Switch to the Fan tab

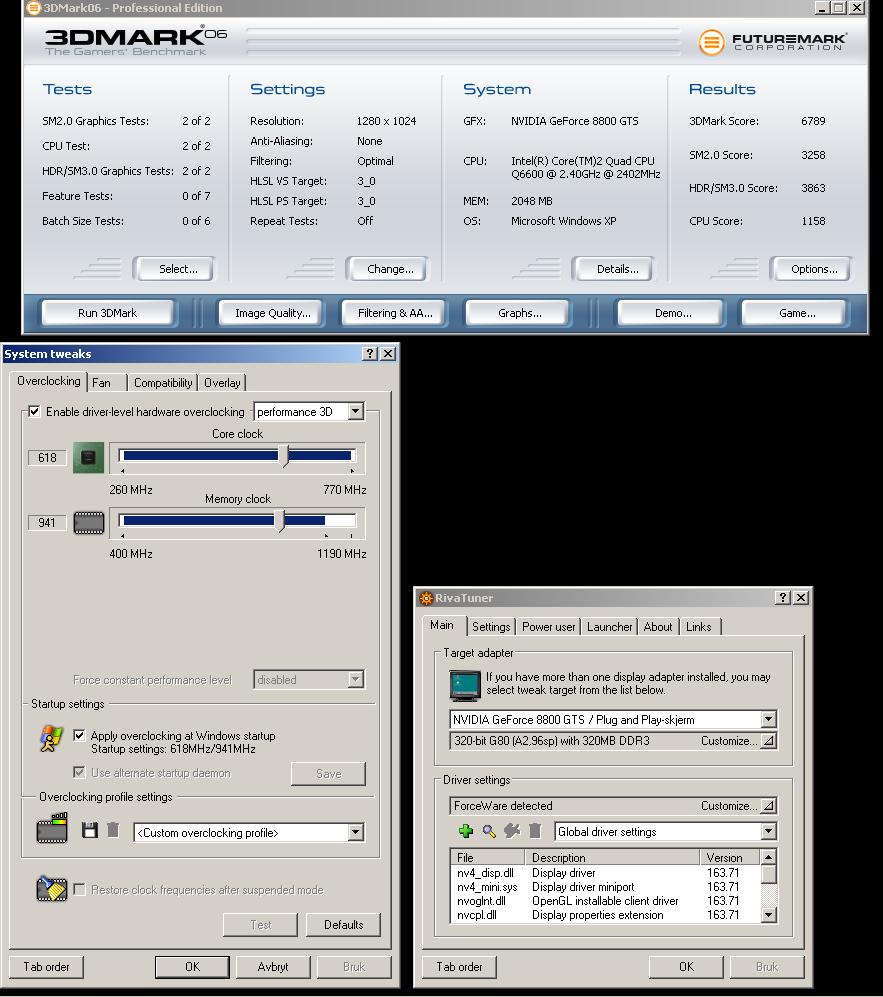102,383
